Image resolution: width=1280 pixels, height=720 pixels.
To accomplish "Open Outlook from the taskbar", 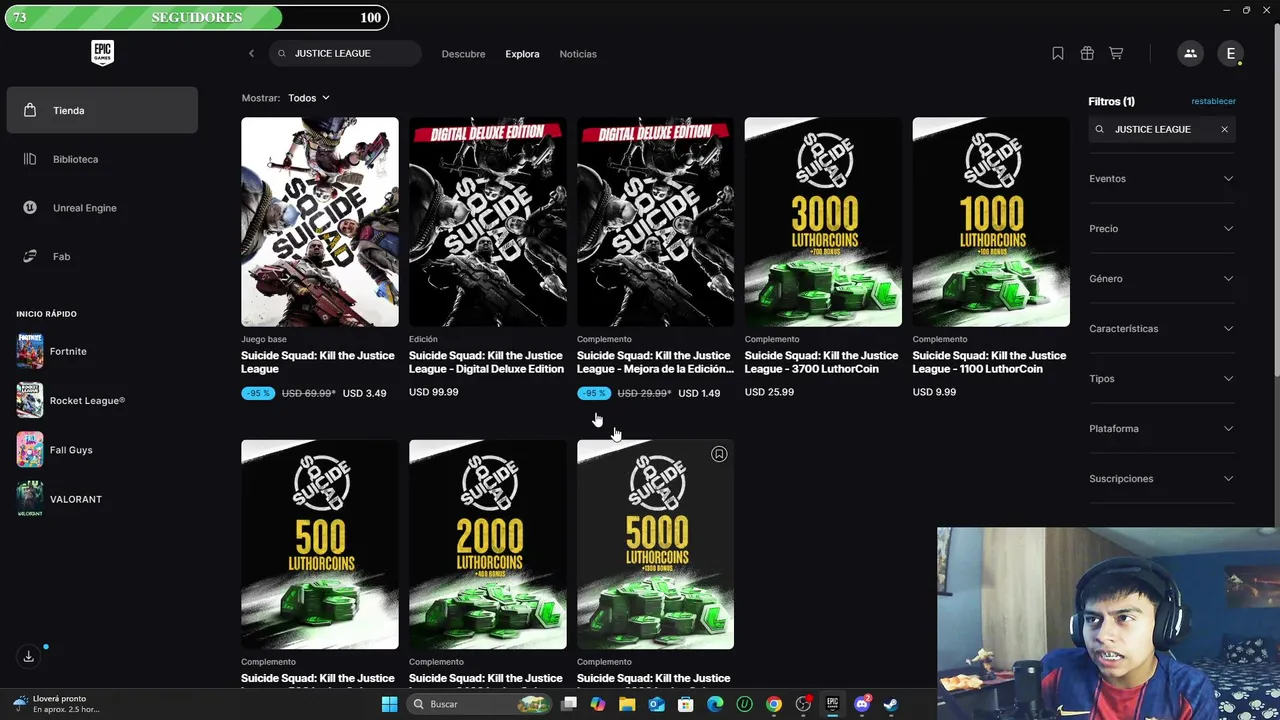I will (656, 704).
